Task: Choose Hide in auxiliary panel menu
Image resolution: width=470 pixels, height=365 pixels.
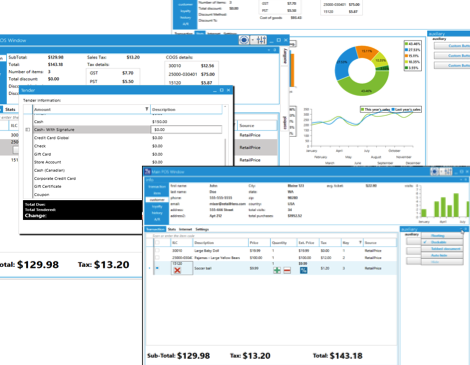Action: (x=442, y=262)
